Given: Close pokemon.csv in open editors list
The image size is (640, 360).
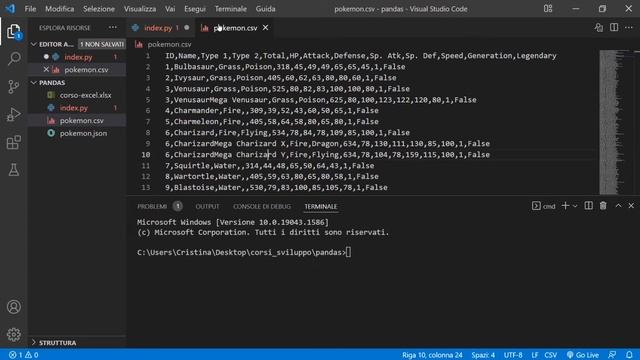Looking at the screenshot, I should point(46,70).
